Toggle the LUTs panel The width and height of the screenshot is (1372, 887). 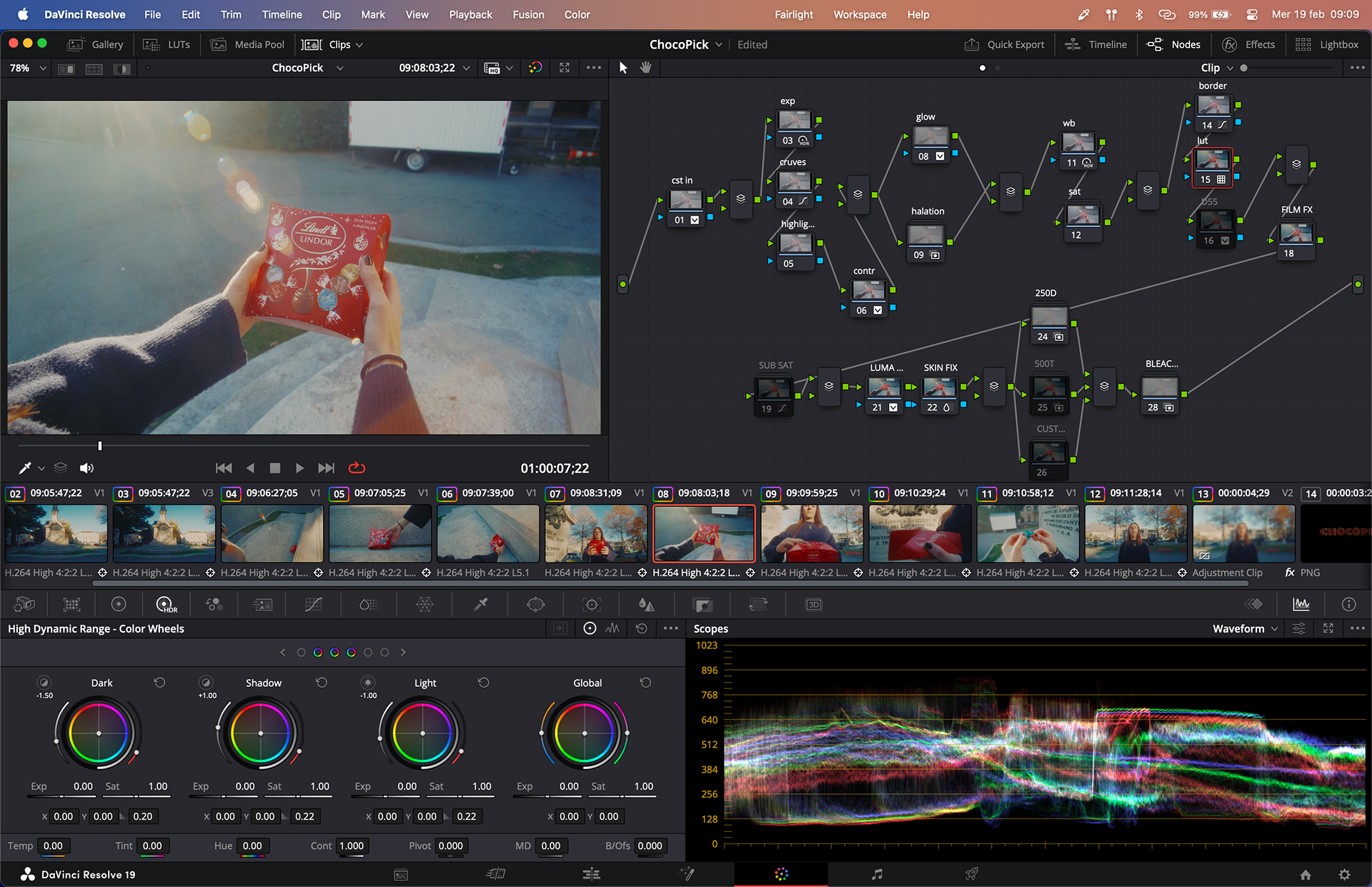pos(166,44)
